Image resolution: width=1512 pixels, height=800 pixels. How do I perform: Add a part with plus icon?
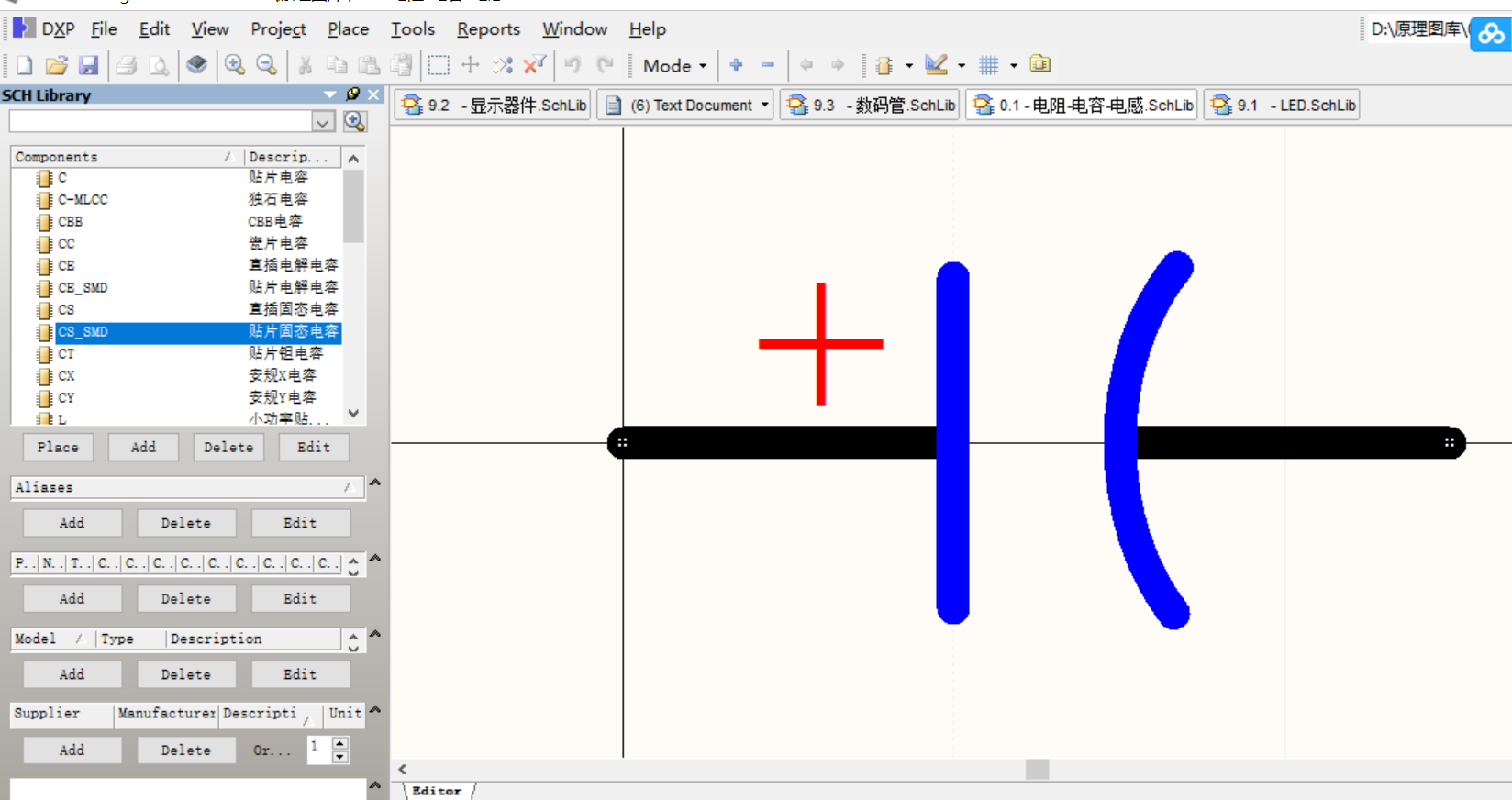(736, 65)
